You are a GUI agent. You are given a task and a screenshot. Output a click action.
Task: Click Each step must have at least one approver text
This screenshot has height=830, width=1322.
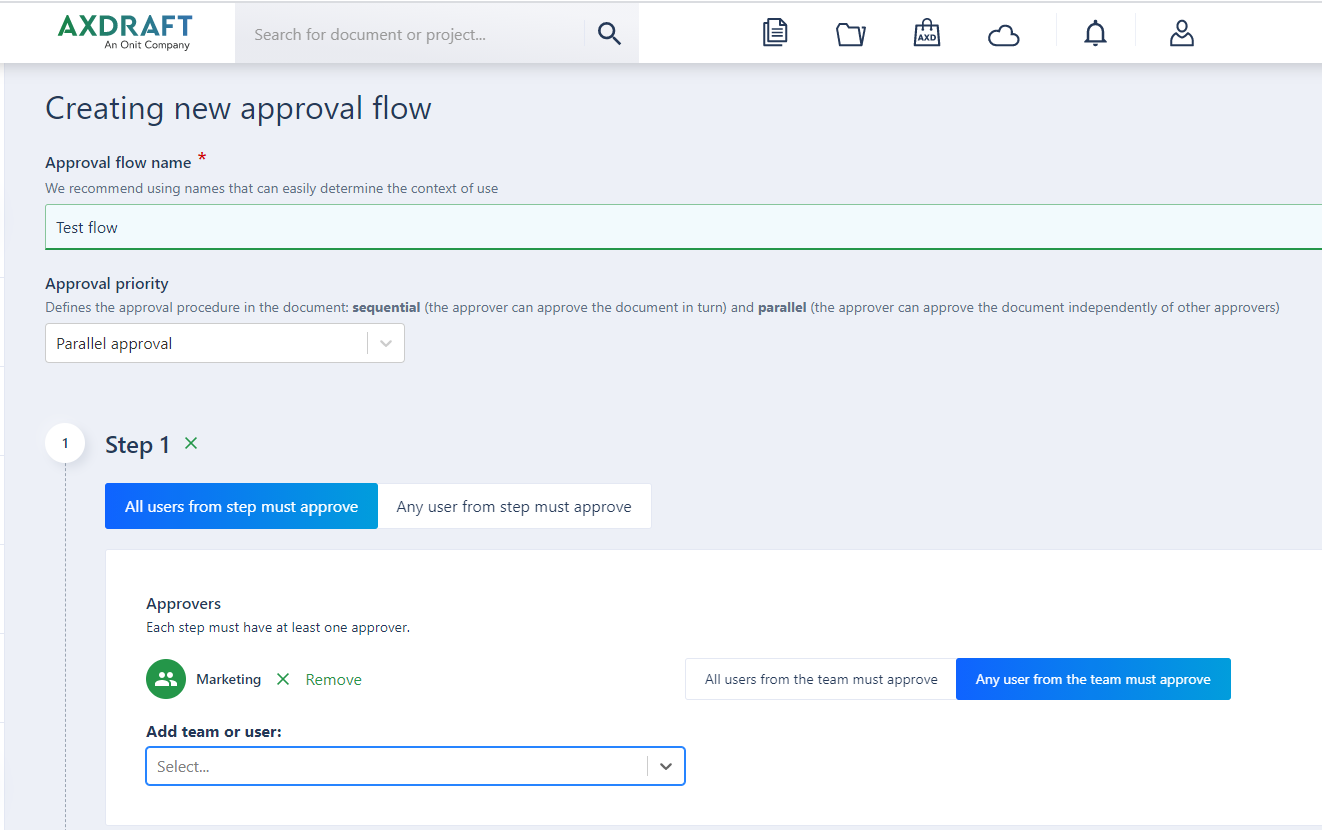pos(278,628)
